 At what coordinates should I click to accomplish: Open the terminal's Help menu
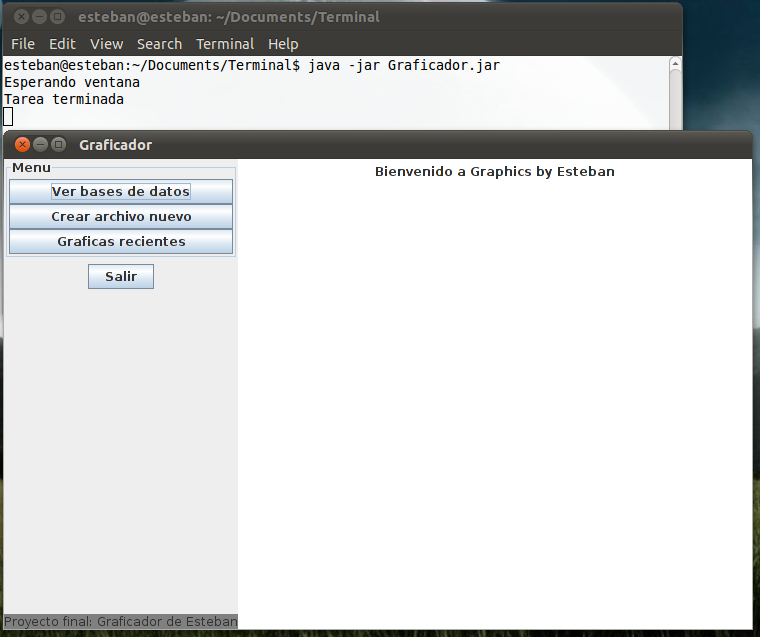283,44
